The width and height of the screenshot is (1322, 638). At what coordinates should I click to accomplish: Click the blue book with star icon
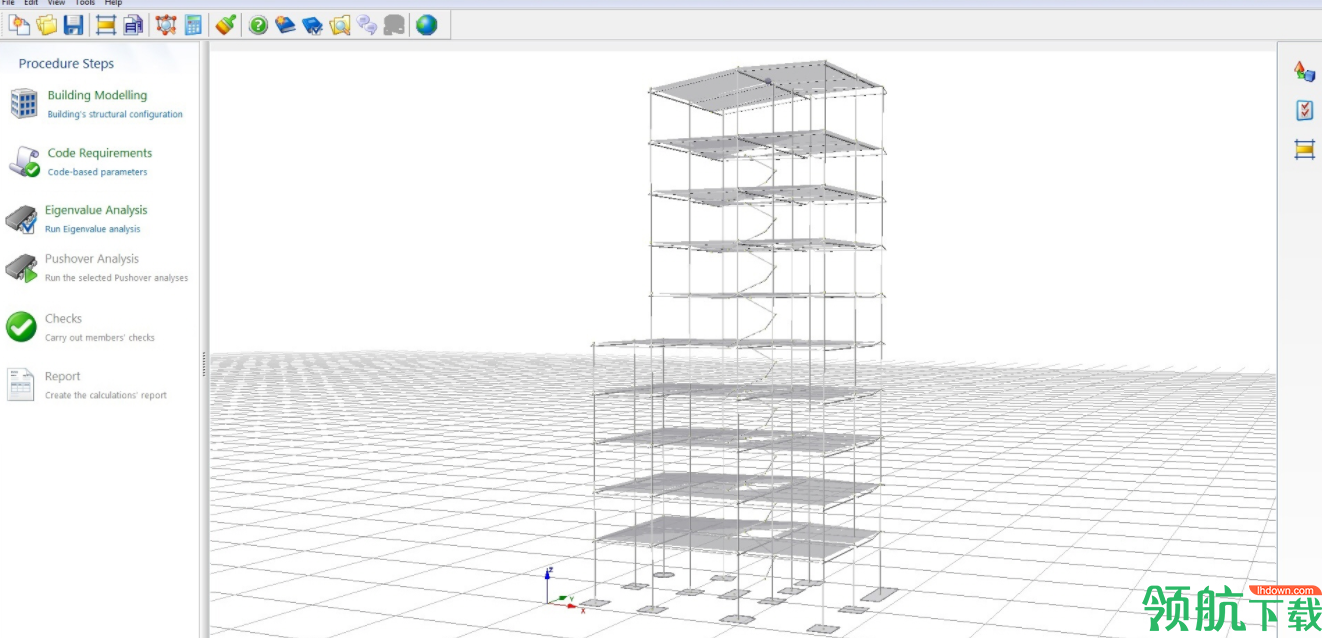coord(286,25)
